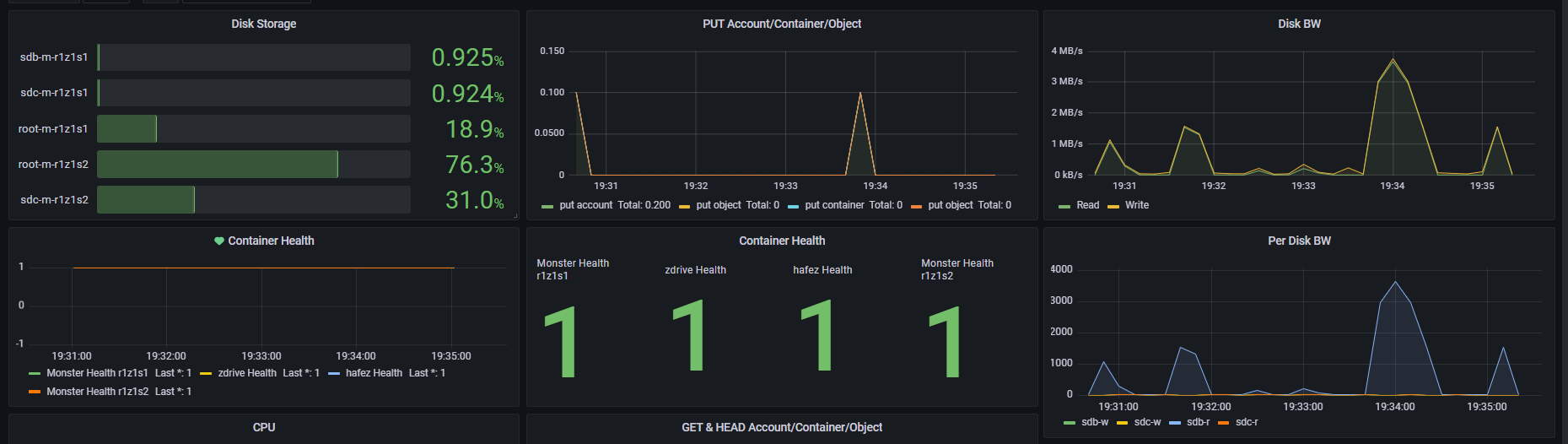The width and height of the screenshot is (1568, 444).
Task: Open the PUT Account/Container/Object panel menu
Action: pyautogui.click(x=782, y=24)
